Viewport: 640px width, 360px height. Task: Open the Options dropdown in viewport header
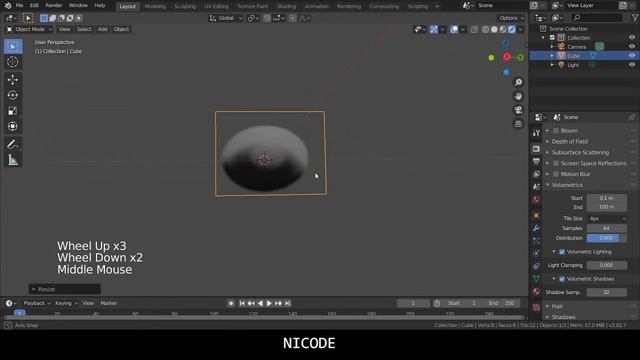click(511, 18)
